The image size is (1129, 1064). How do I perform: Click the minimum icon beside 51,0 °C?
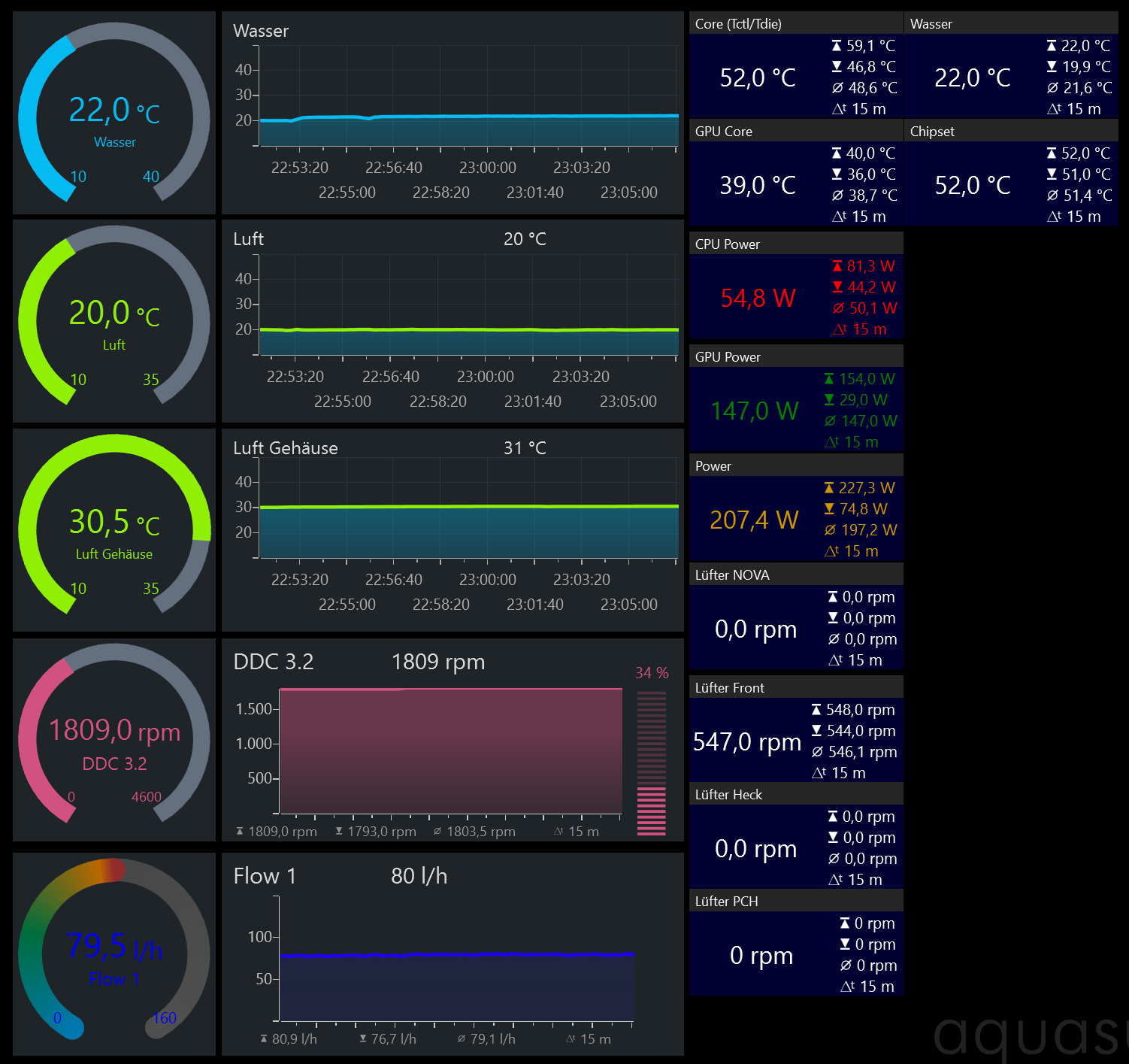tap(1052, 174)
